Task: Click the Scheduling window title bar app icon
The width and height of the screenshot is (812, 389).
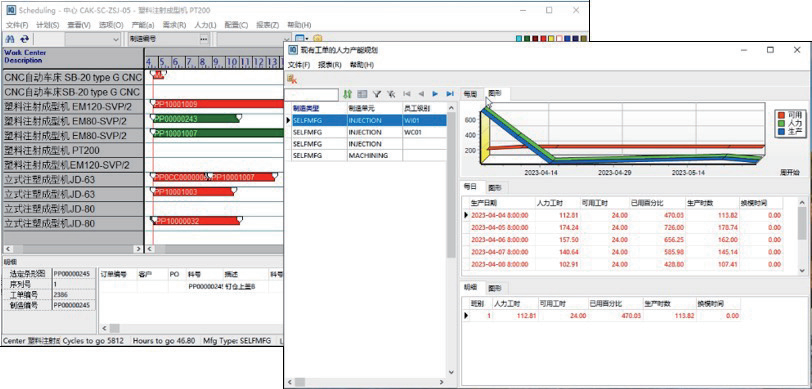Action: [x=10, y=10]
